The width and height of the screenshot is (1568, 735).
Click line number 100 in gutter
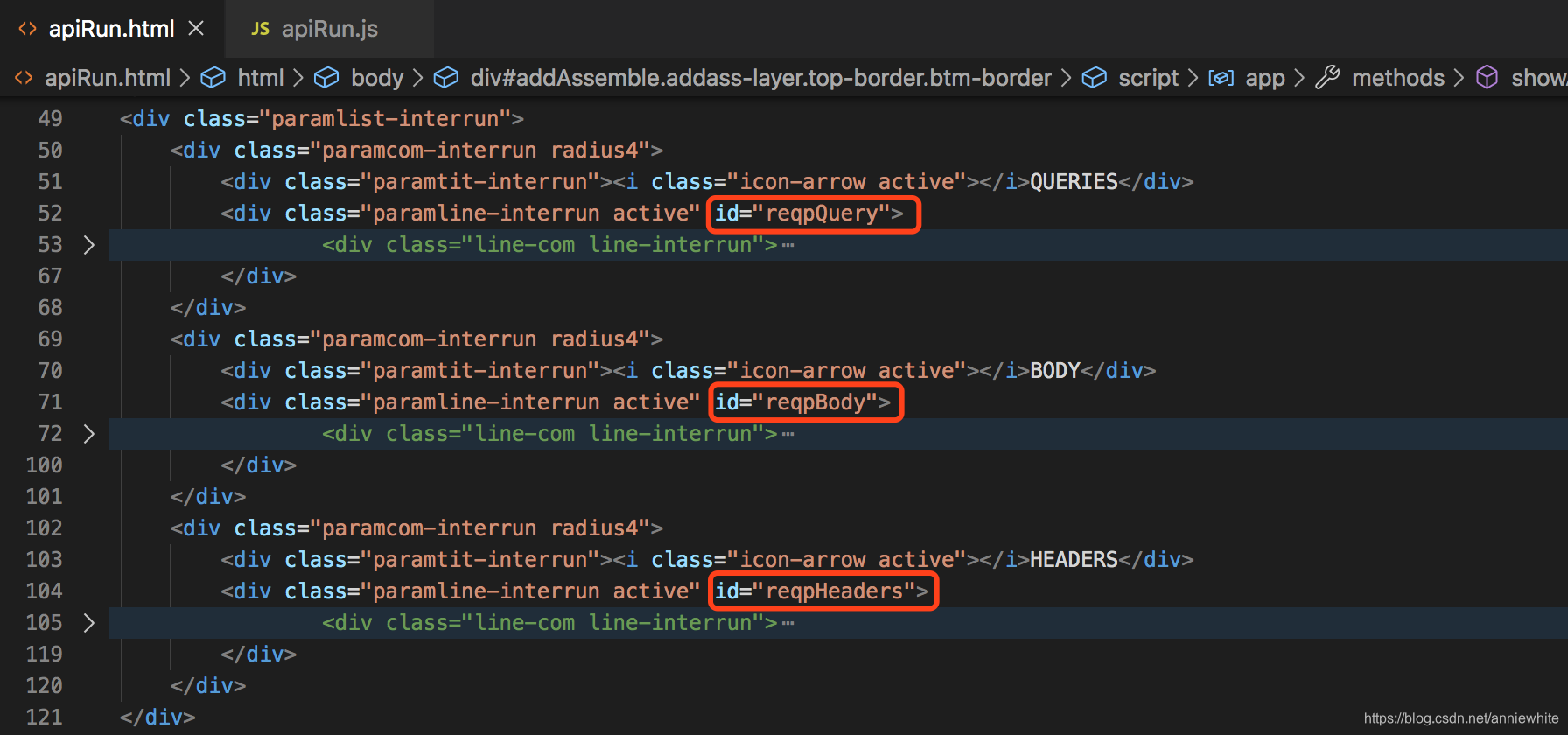click(44, 465)
